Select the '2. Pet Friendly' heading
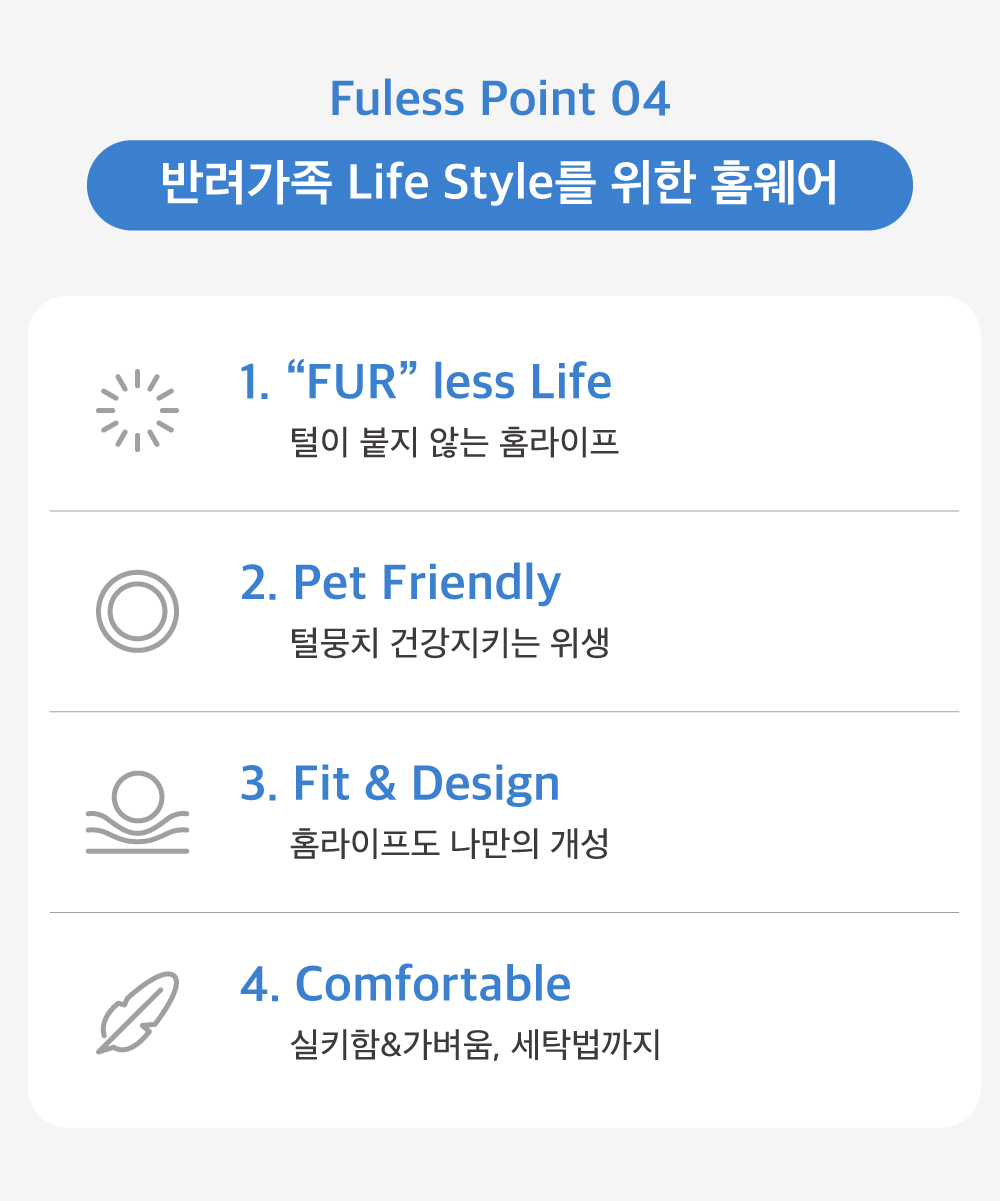This screenshot has width=1000, height=1201. tap(400, 583)
